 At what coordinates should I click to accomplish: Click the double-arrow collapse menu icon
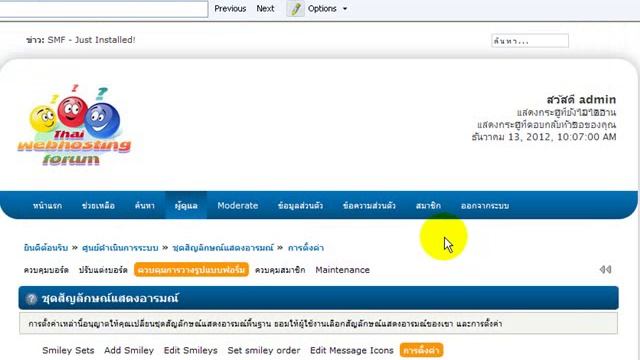605,269
